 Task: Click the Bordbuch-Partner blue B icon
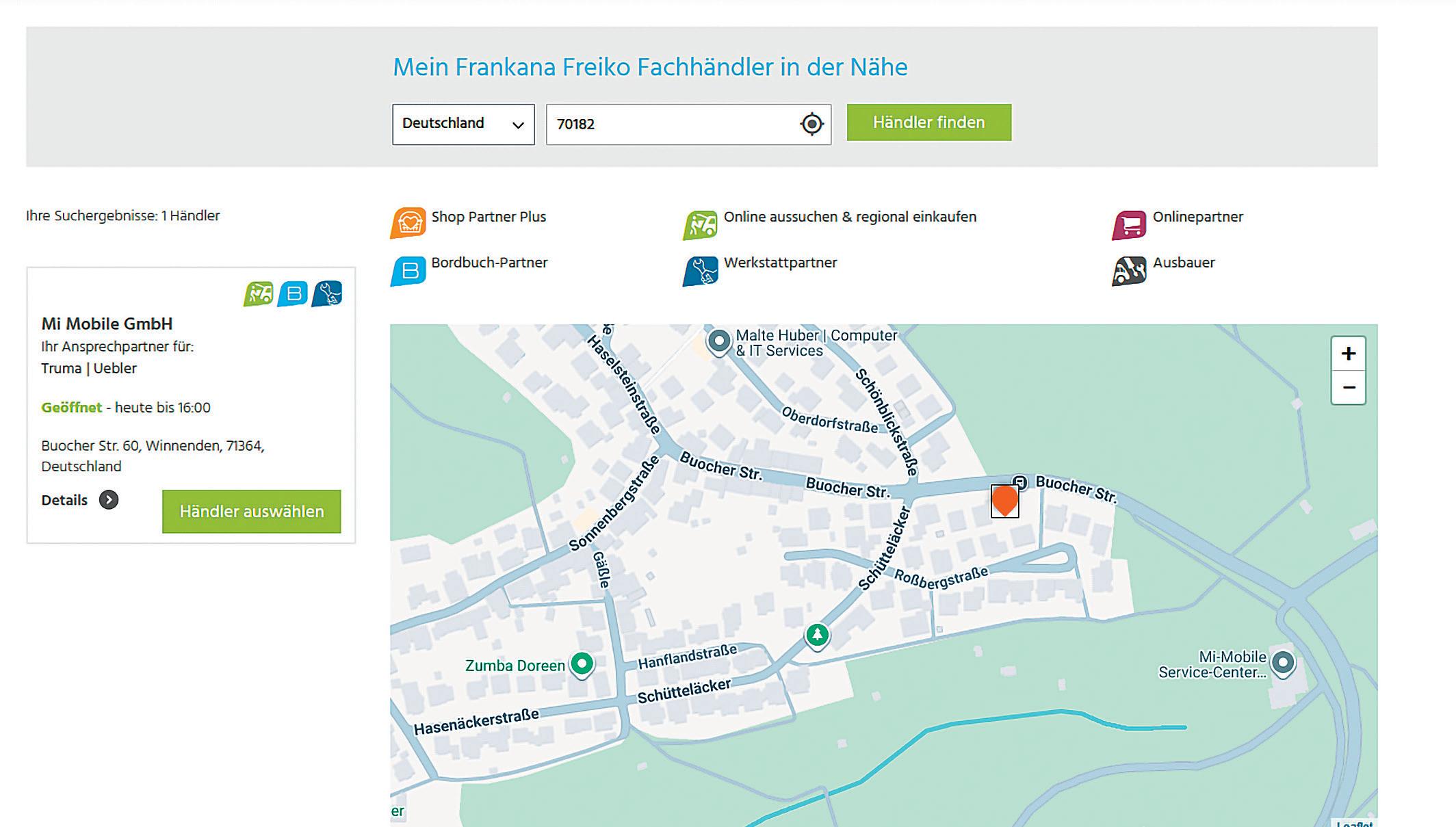pos(408,270)
